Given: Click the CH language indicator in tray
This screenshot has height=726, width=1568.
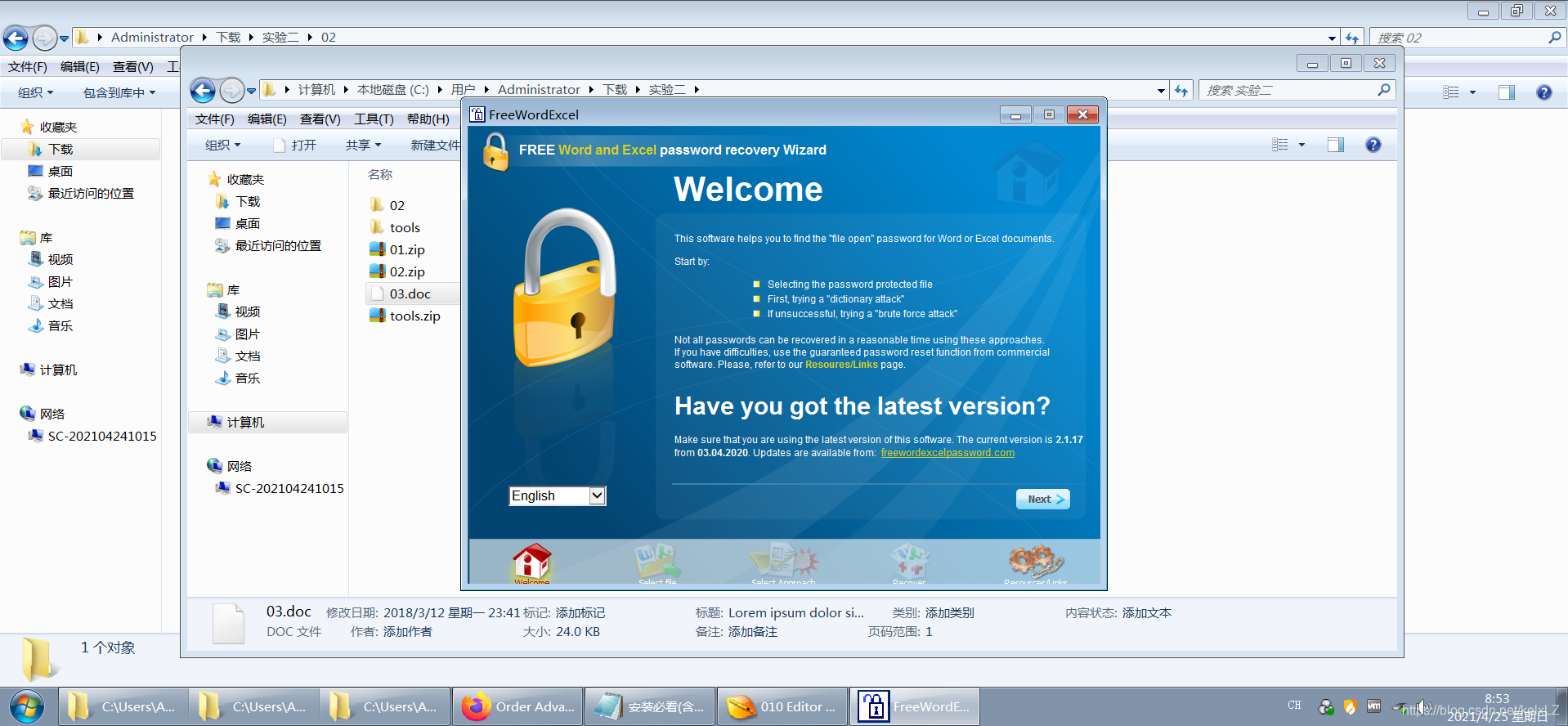Looking at the screenshot, I should [x=1294, y=705].
